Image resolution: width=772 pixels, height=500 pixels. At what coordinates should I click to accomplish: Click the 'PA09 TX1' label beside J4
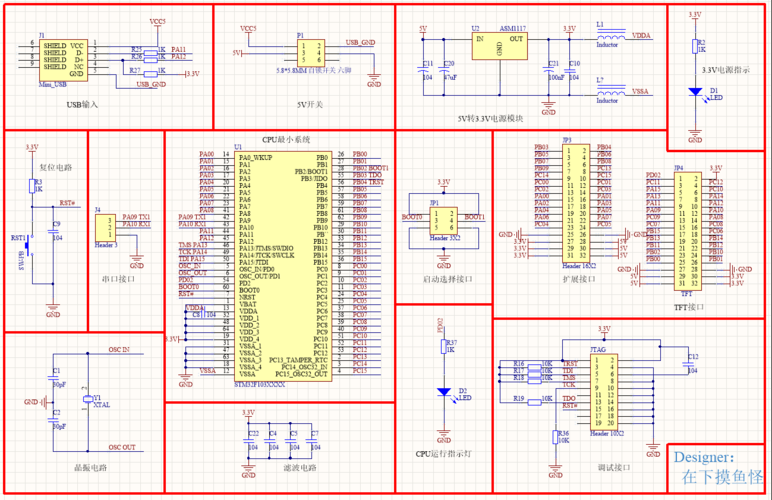[x=136, y=217]
